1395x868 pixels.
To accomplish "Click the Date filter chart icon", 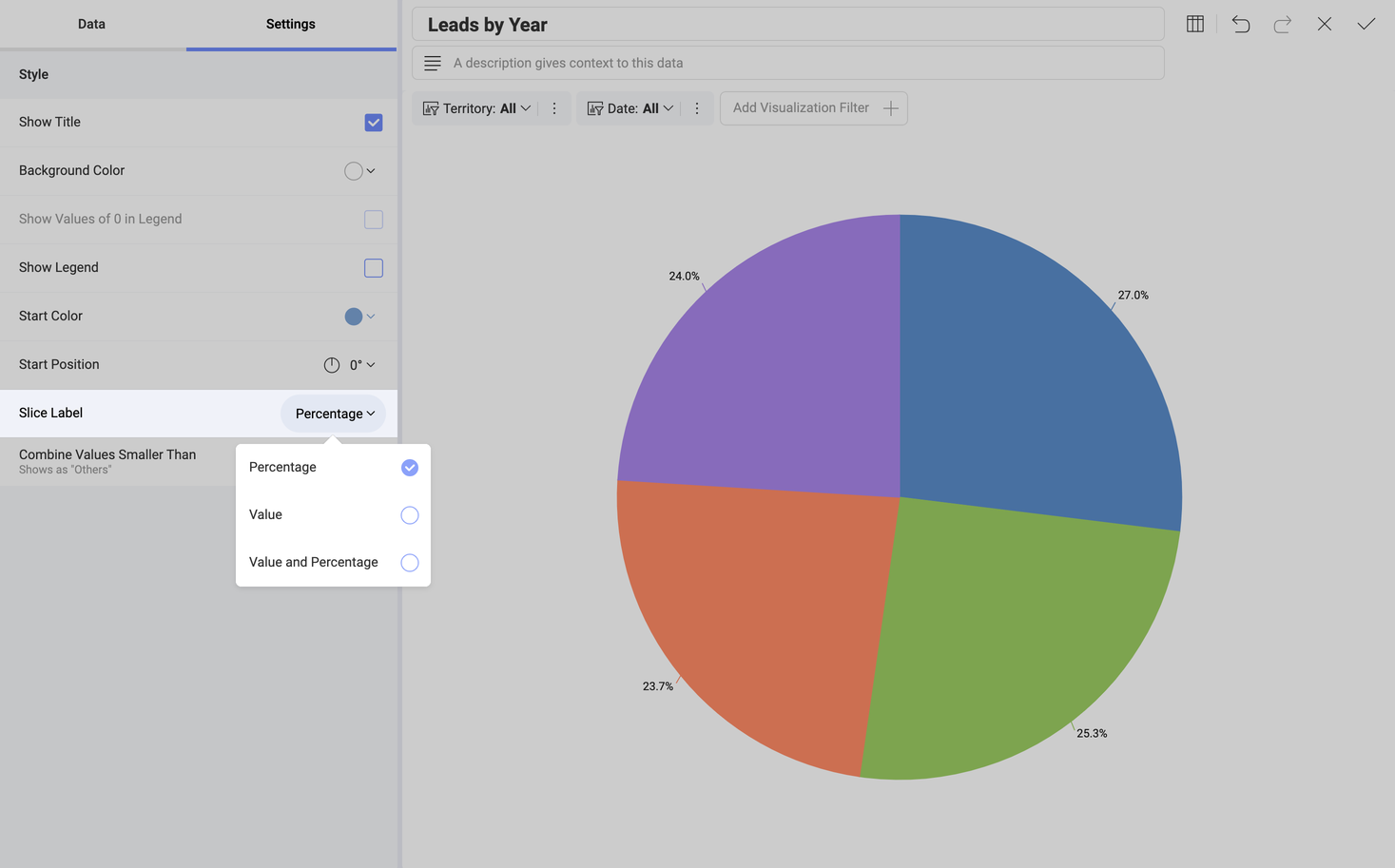I will pos(595,108).
